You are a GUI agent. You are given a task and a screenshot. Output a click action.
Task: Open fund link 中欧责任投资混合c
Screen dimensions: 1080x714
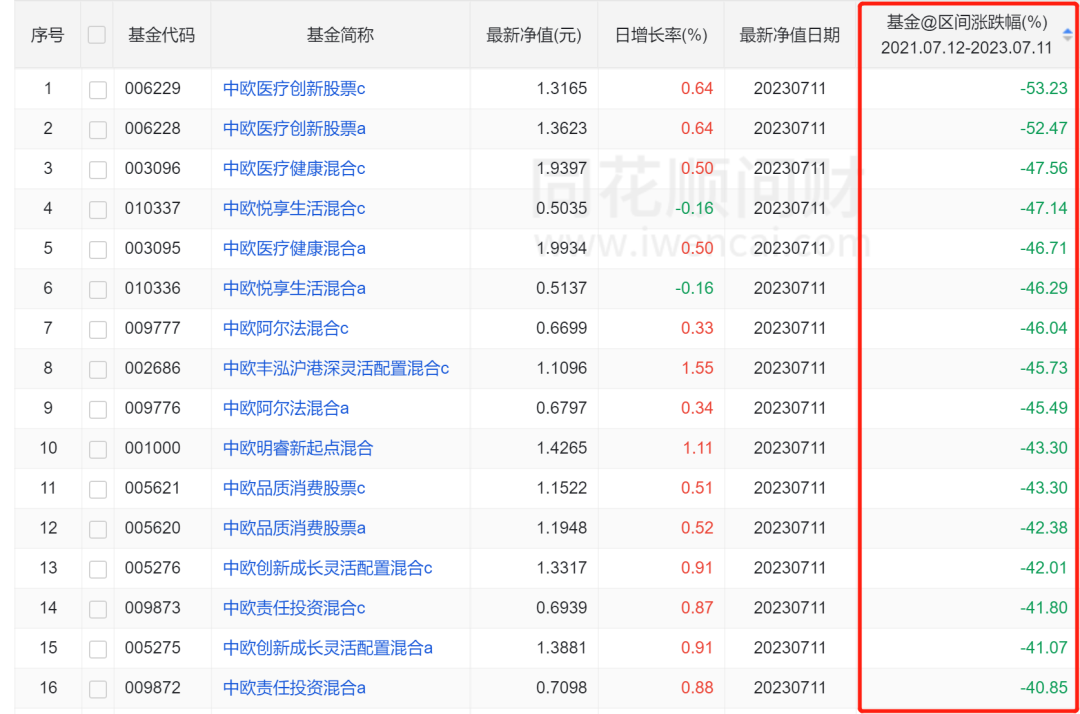click(294, 608)
